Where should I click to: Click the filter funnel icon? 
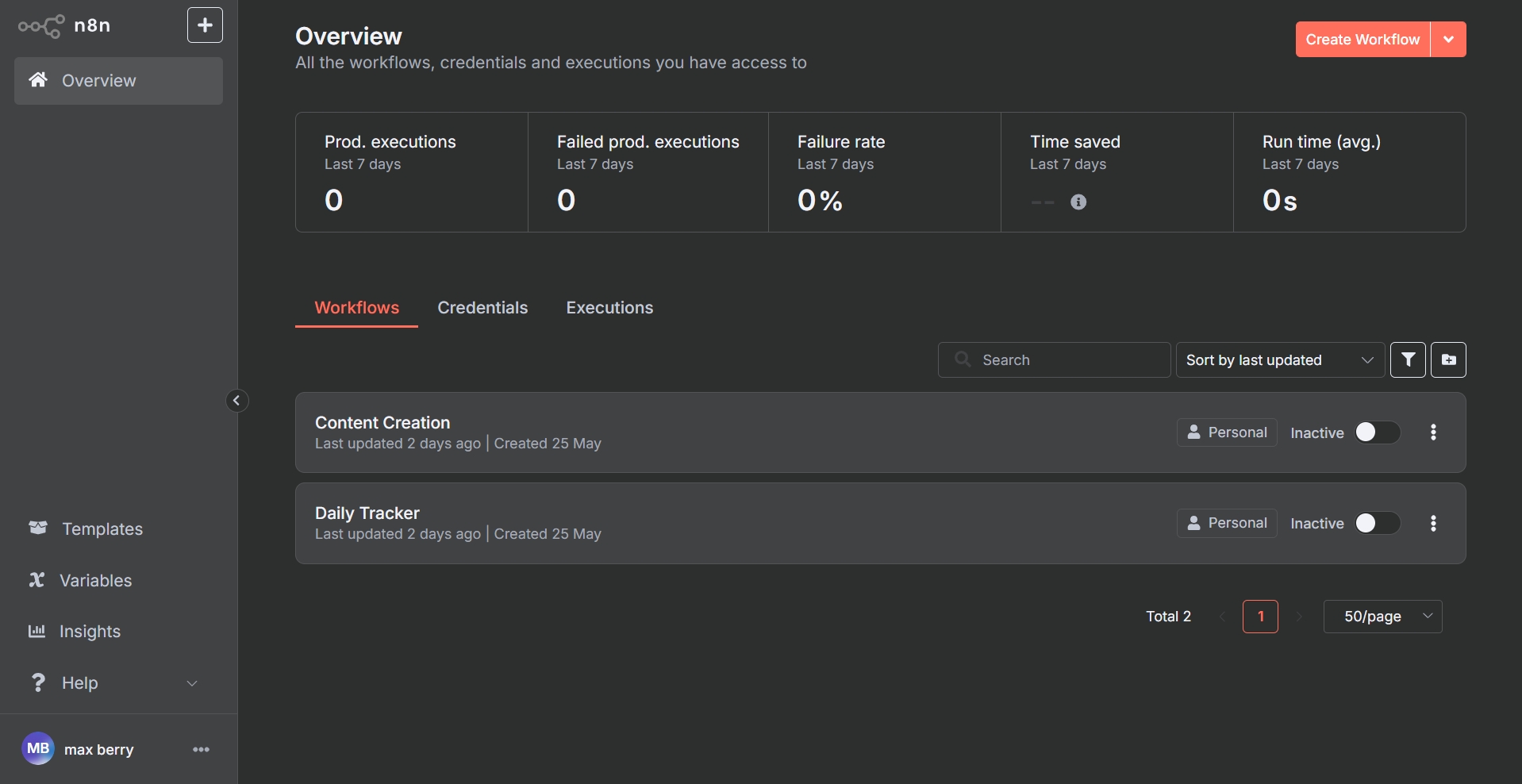tap(1408, 359)
